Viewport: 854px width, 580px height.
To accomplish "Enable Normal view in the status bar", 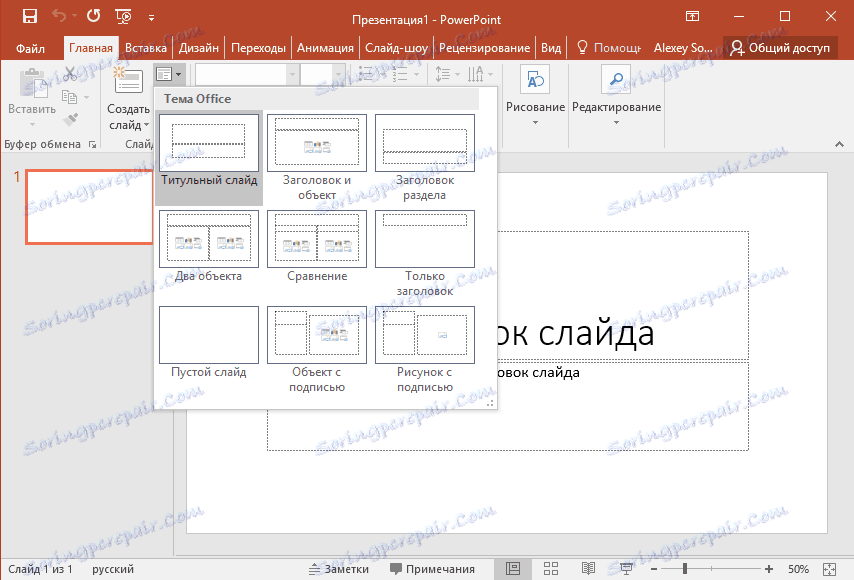I will [513, 569].
